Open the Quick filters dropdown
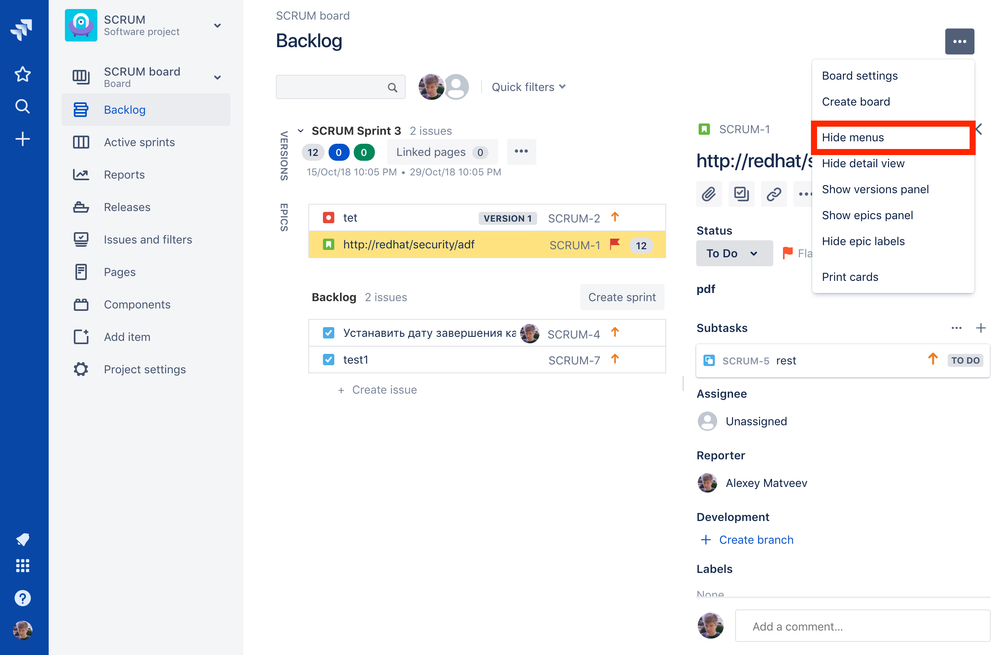This screenshot has height=655, width=998. [x=528, y=87]
